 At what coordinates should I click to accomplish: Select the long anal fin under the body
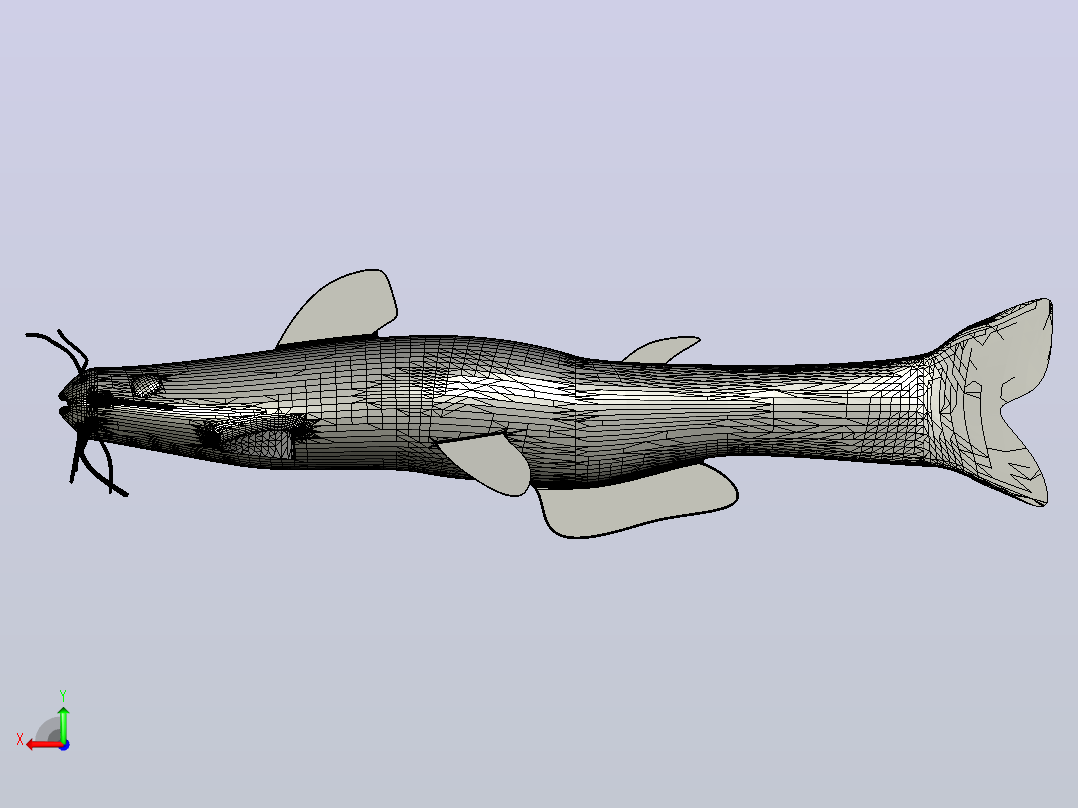636,501
